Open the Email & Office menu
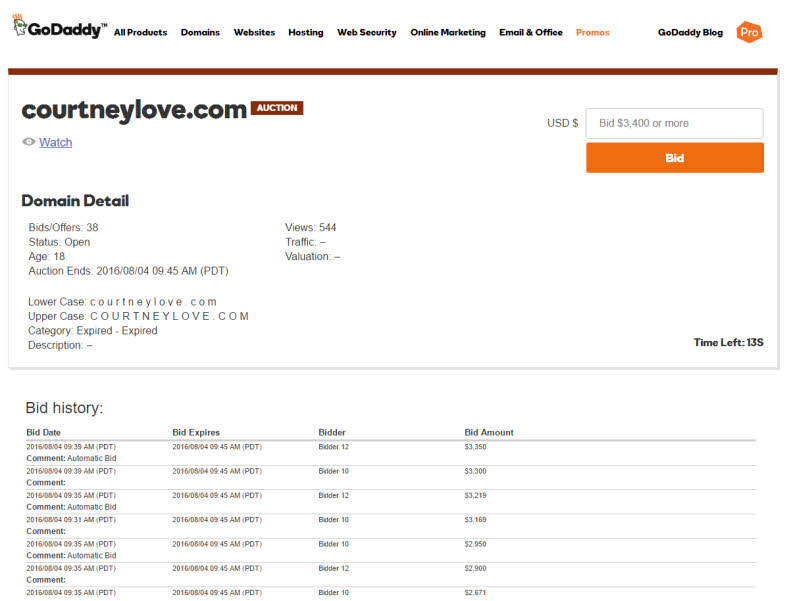 tap(531, 32)
